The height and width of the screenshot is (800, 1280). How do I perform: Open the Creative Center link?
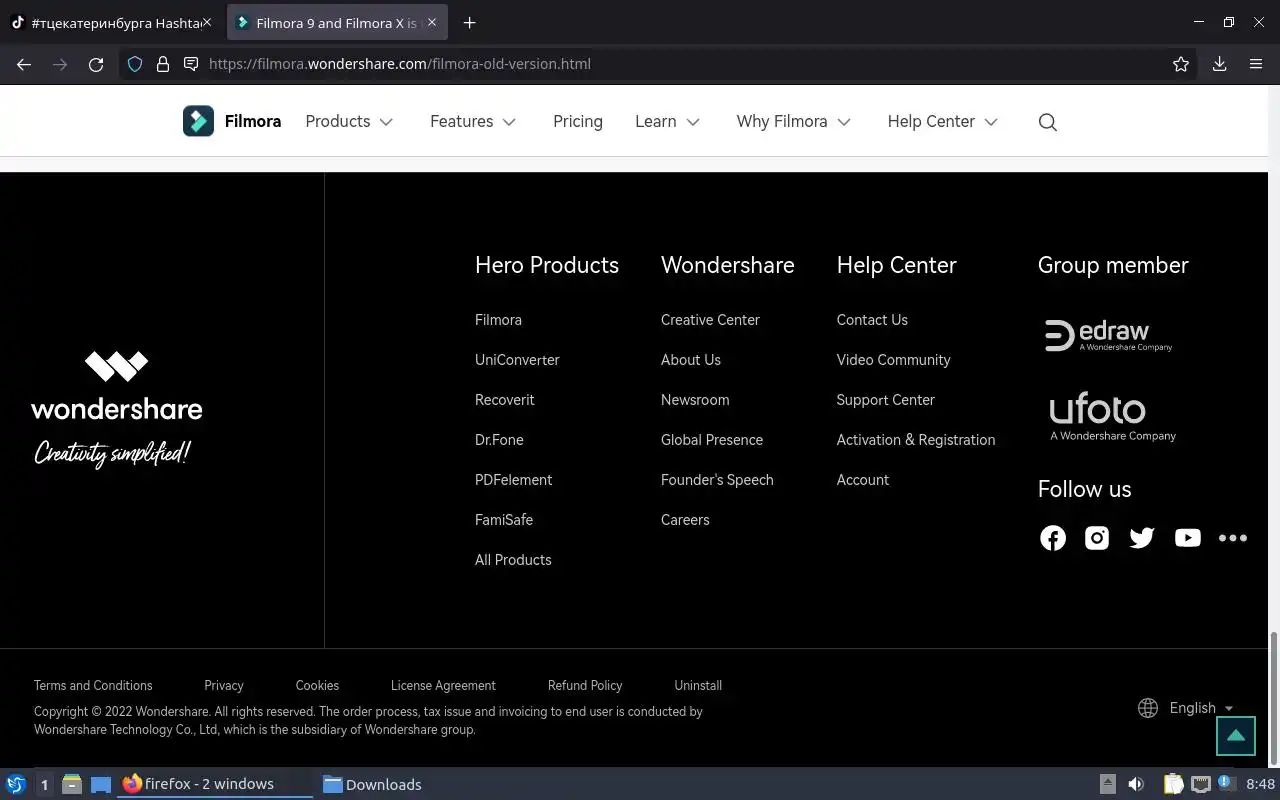[x=710, y=320]
